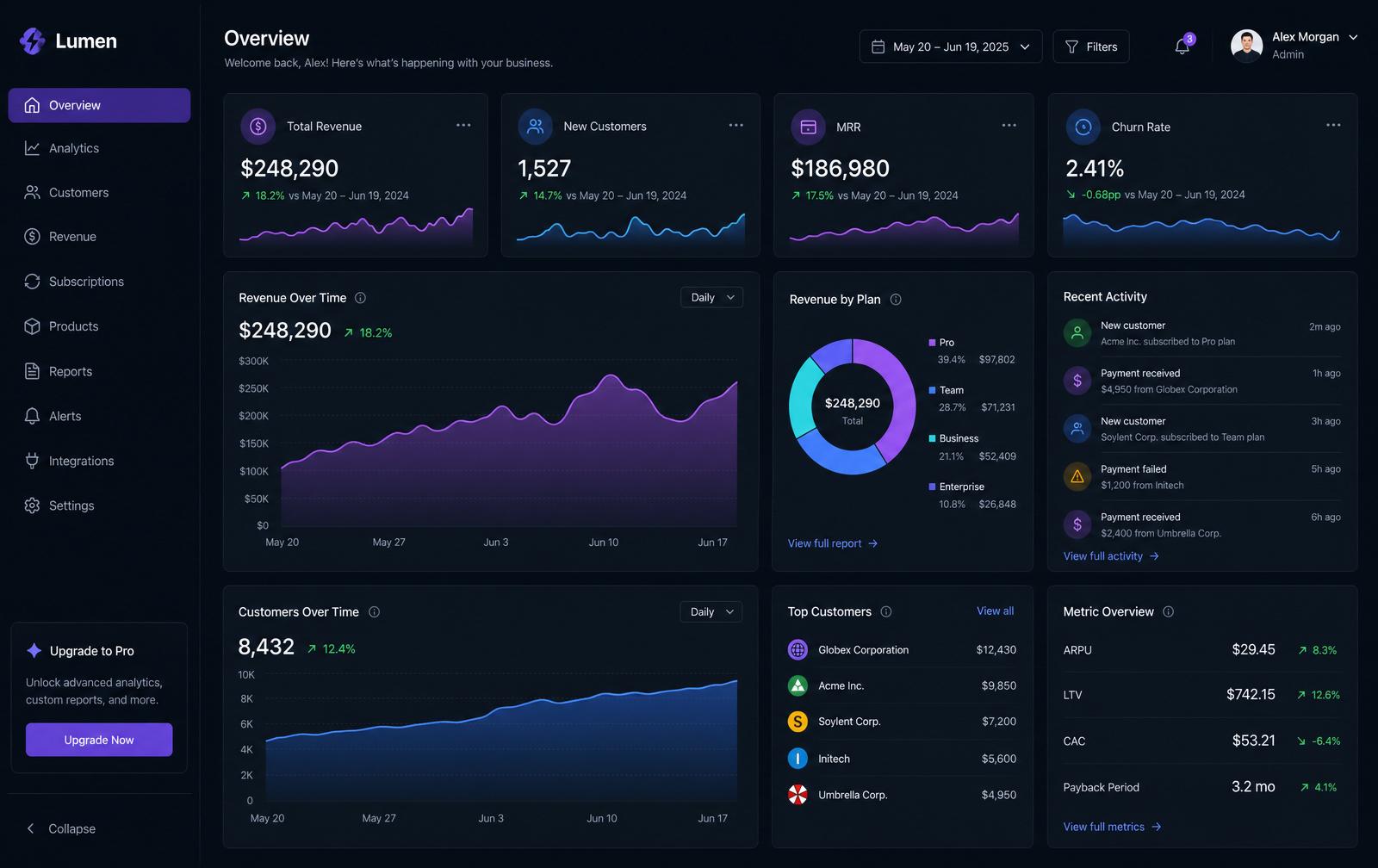Screen dimensions: 1378x868
Task: Click the ARPU $29.45 metric row
Action: 1202,650
